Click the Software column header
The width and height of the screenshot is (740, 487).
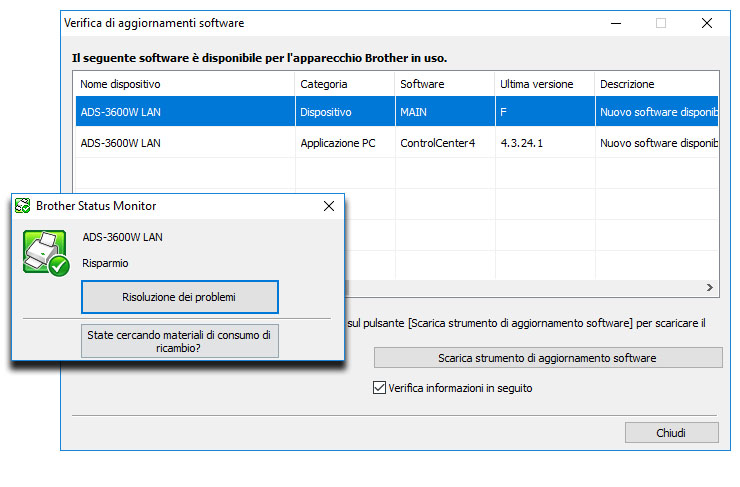point(443,84)
